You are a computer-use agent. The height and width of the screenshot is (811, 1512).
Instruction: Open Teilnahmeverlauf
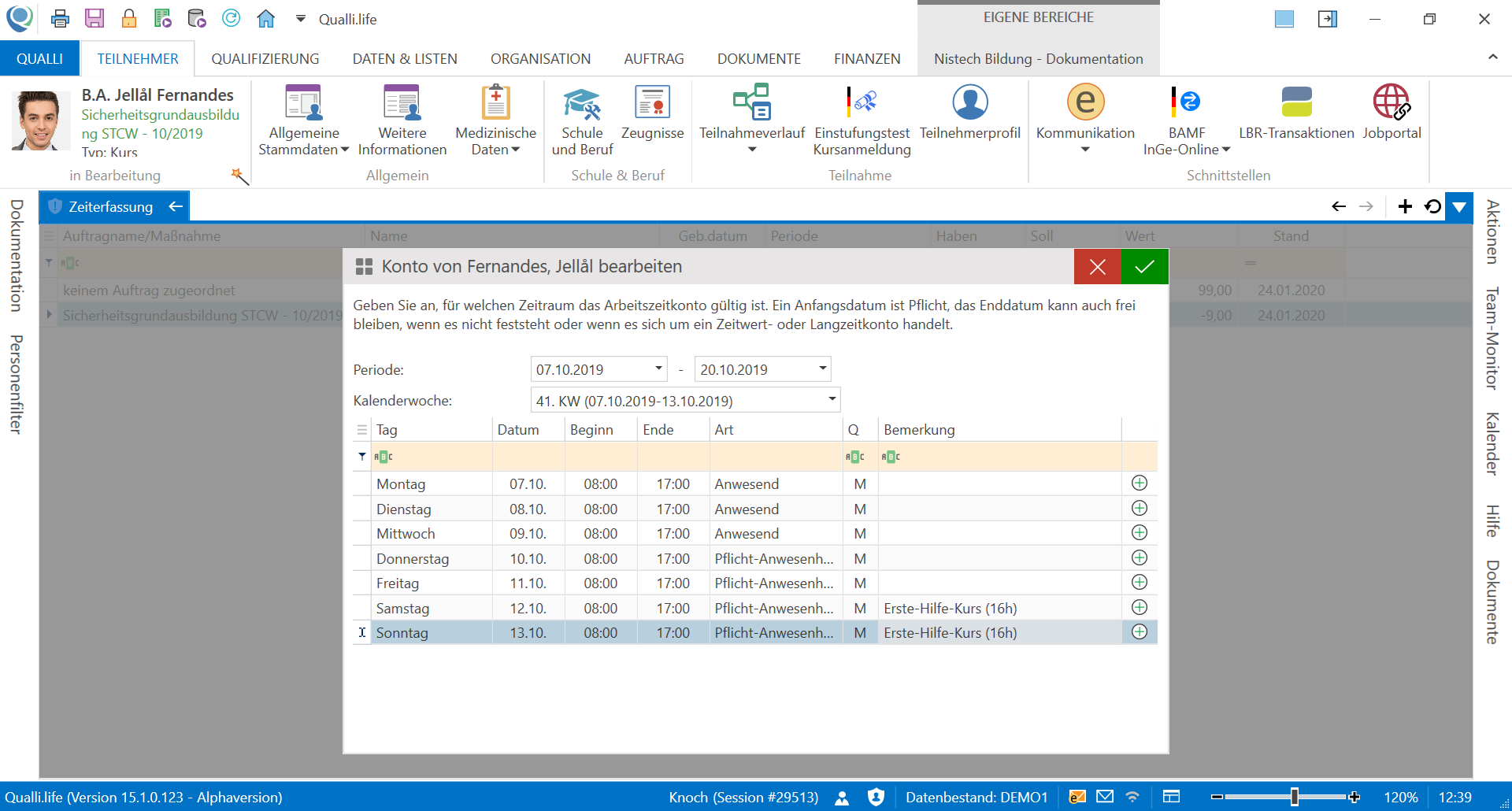[752, 120]
